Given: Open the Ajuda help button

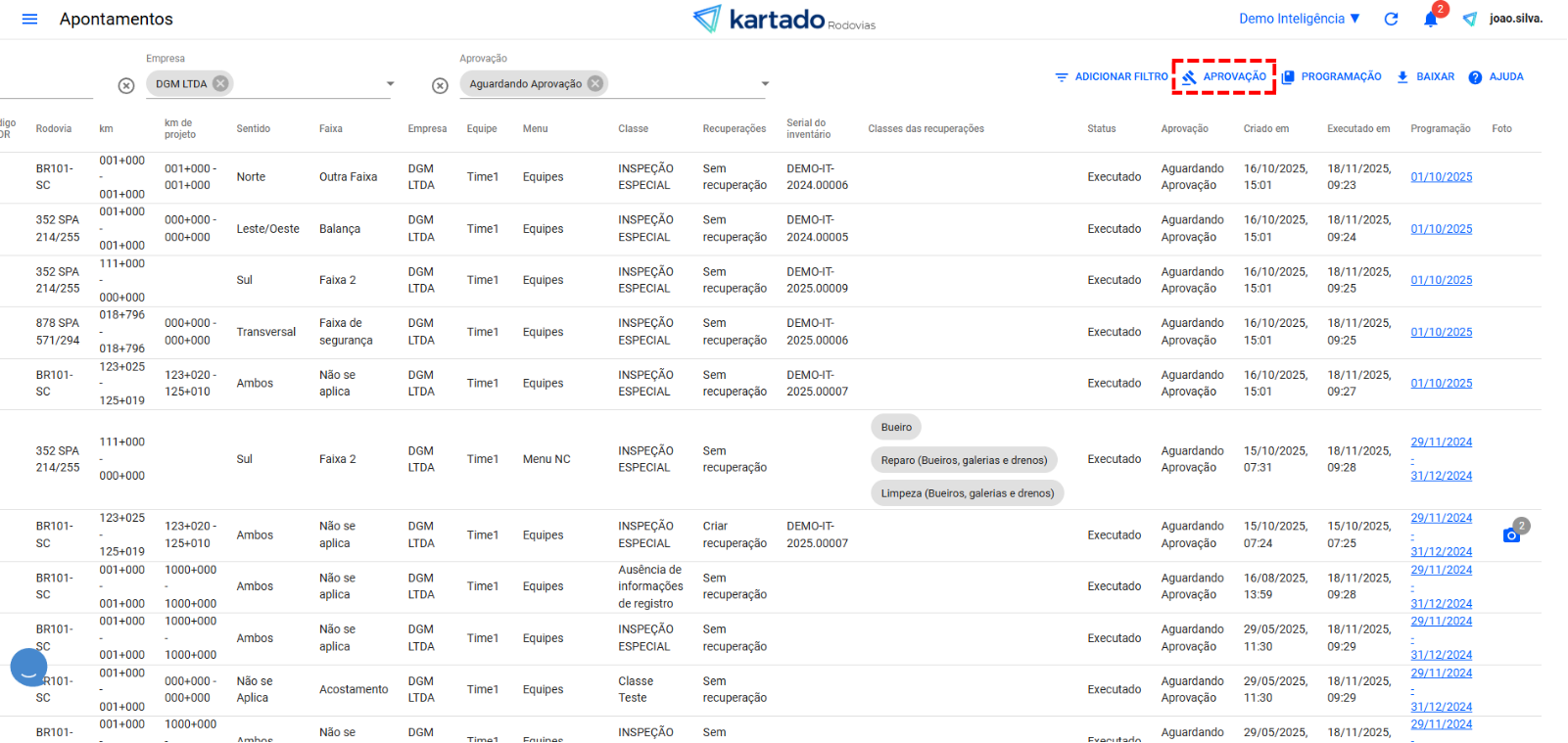Looking at the screenshot, I should tap(1496, 76).
